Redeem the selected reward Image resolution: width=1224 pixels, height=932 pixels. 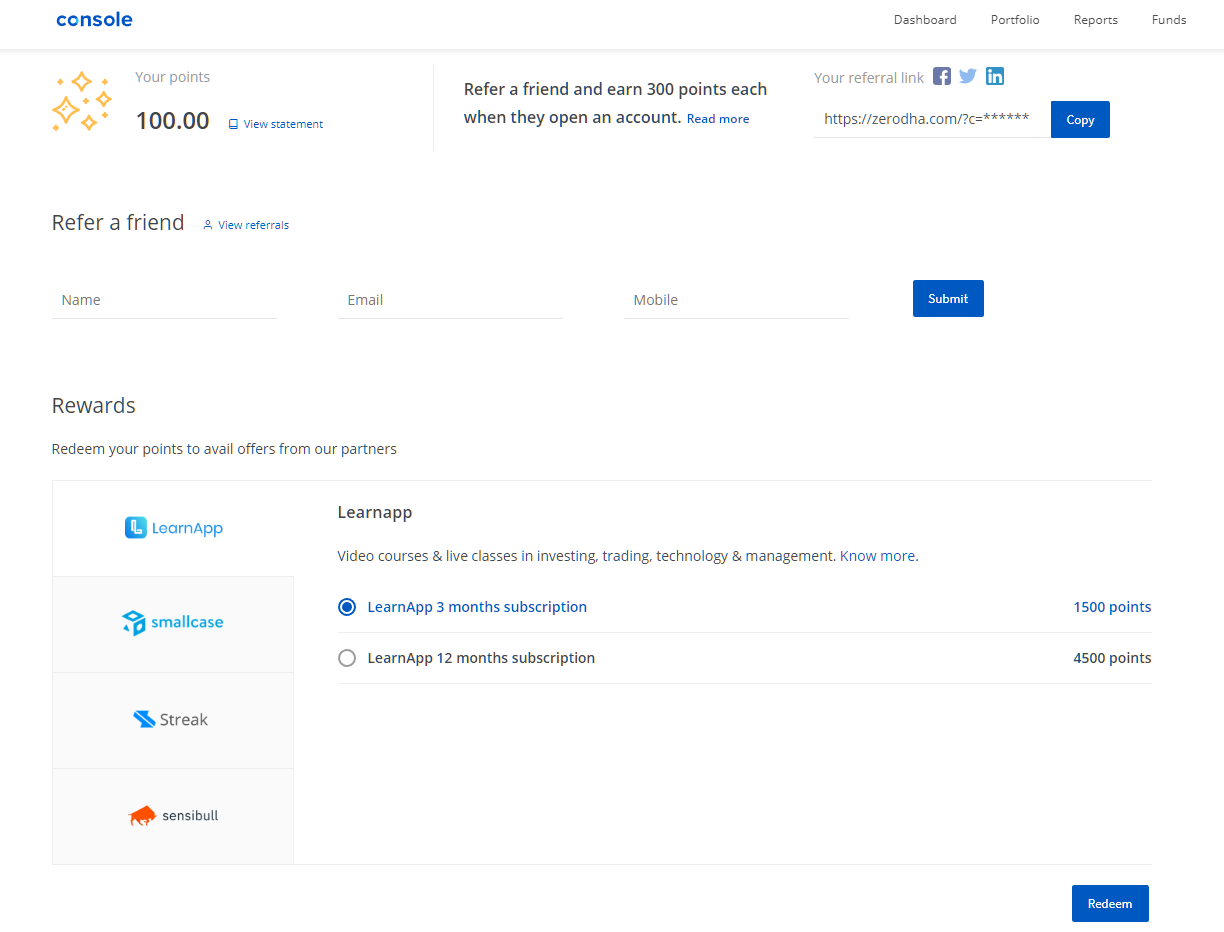point(1110,903)
